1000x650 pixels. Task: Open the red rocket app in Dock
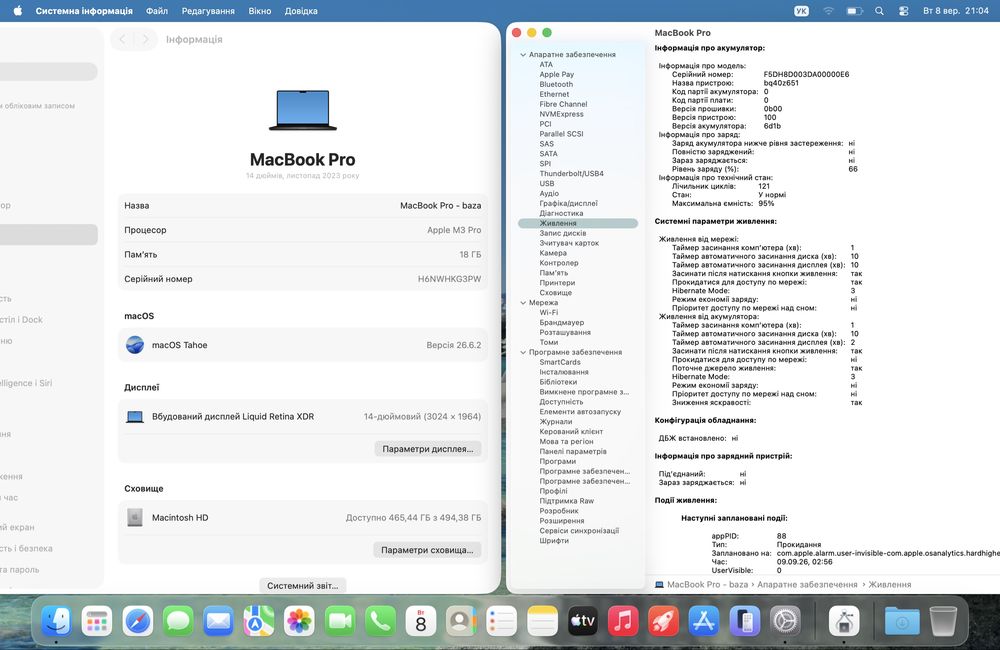tap(663, 621)
